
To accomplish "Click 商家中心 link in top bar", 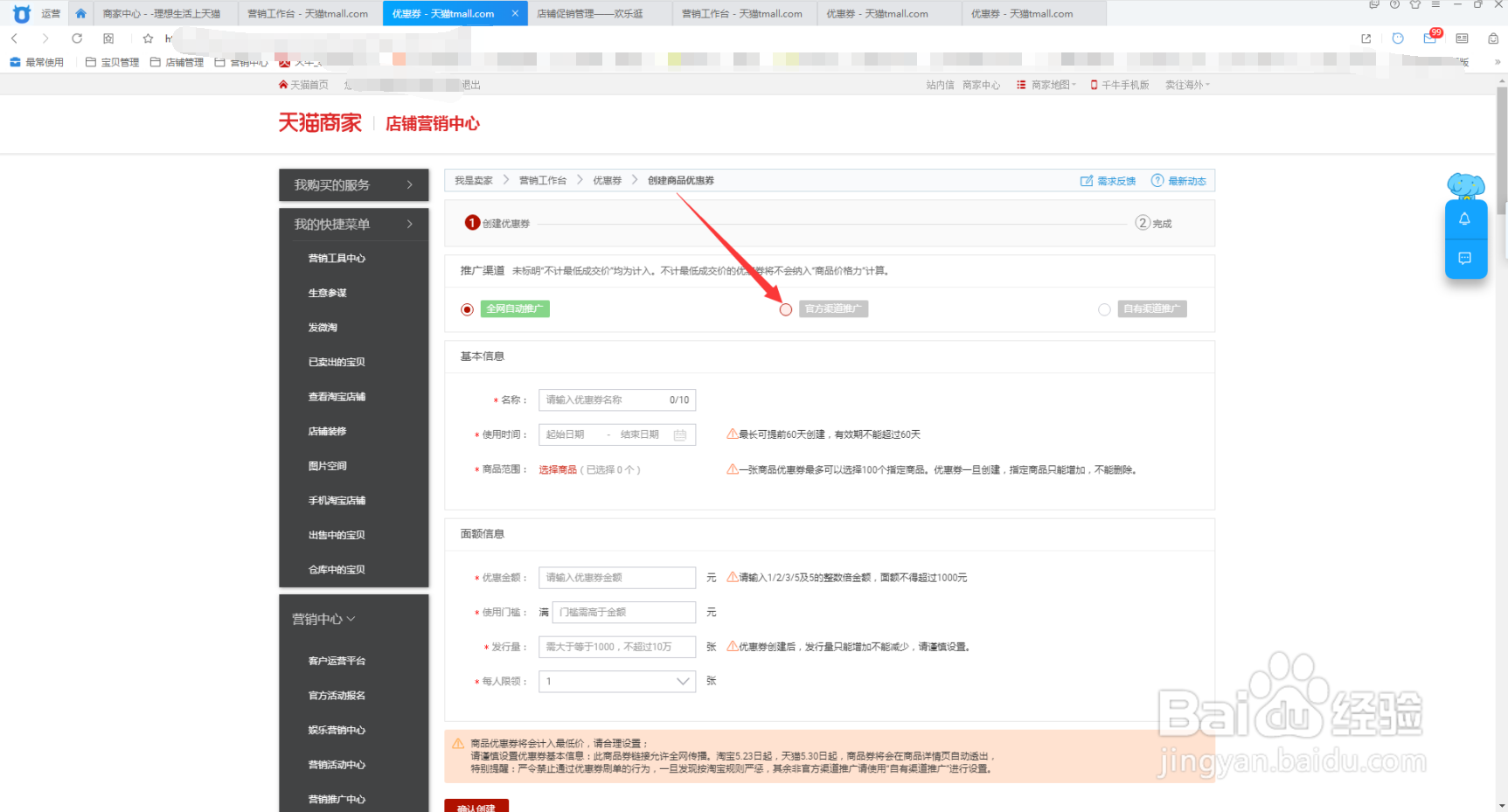I will tap(981, 85).
